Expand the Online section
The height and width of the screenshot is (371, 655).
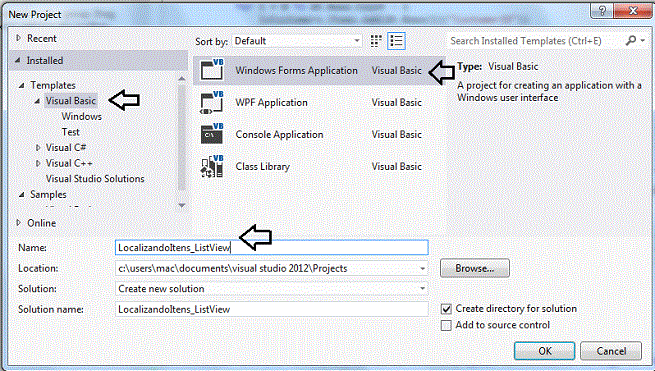click(x=18, y=223)
